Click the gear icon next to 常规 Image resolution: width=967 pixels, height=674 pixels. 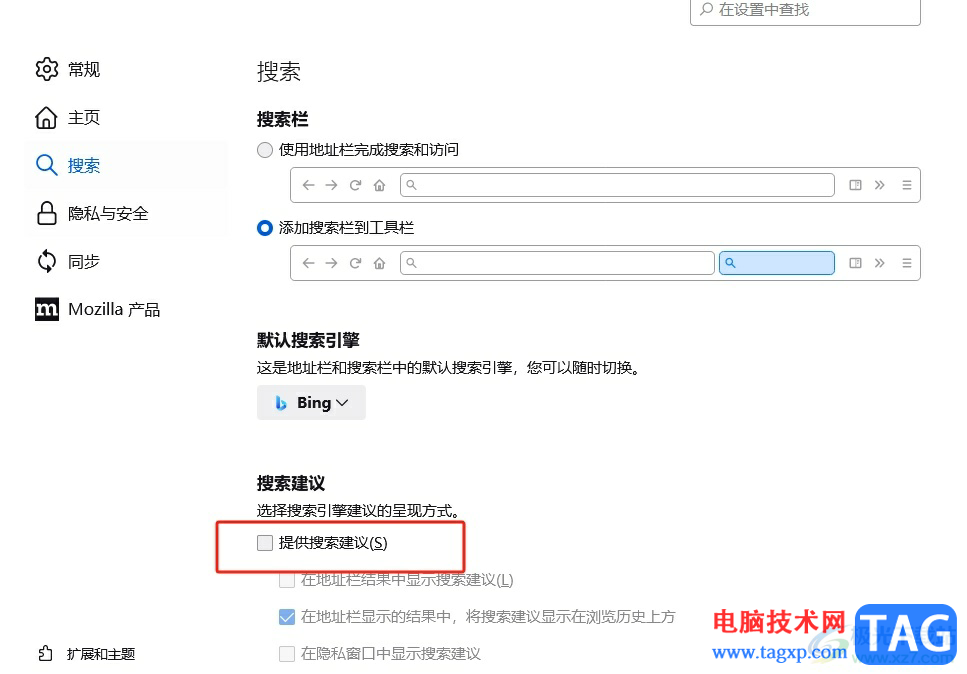46,69
